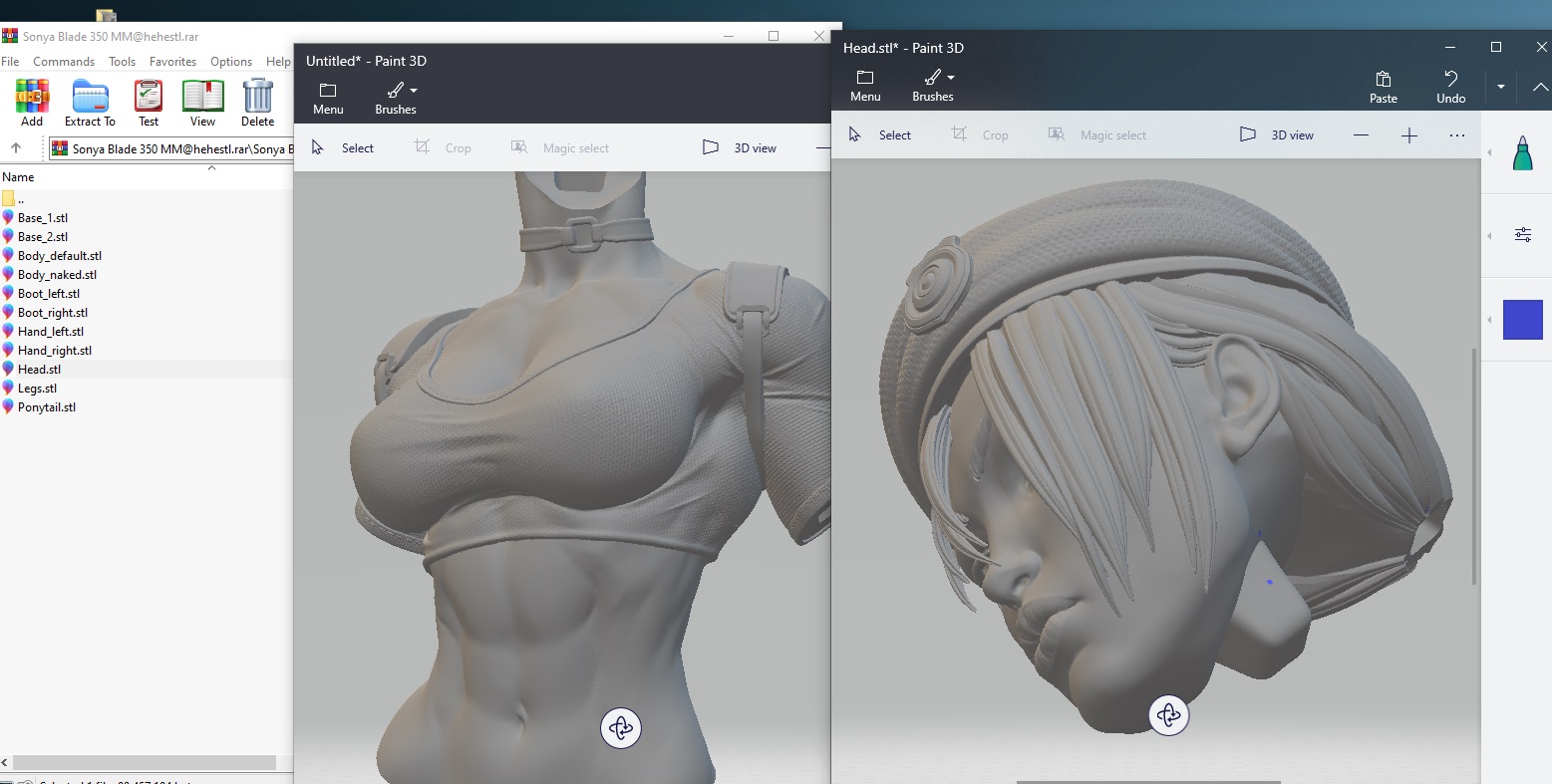Expand the settings sliders panel arrow
Screen dimensions: 1552x784
click(x=1490, y=235)
